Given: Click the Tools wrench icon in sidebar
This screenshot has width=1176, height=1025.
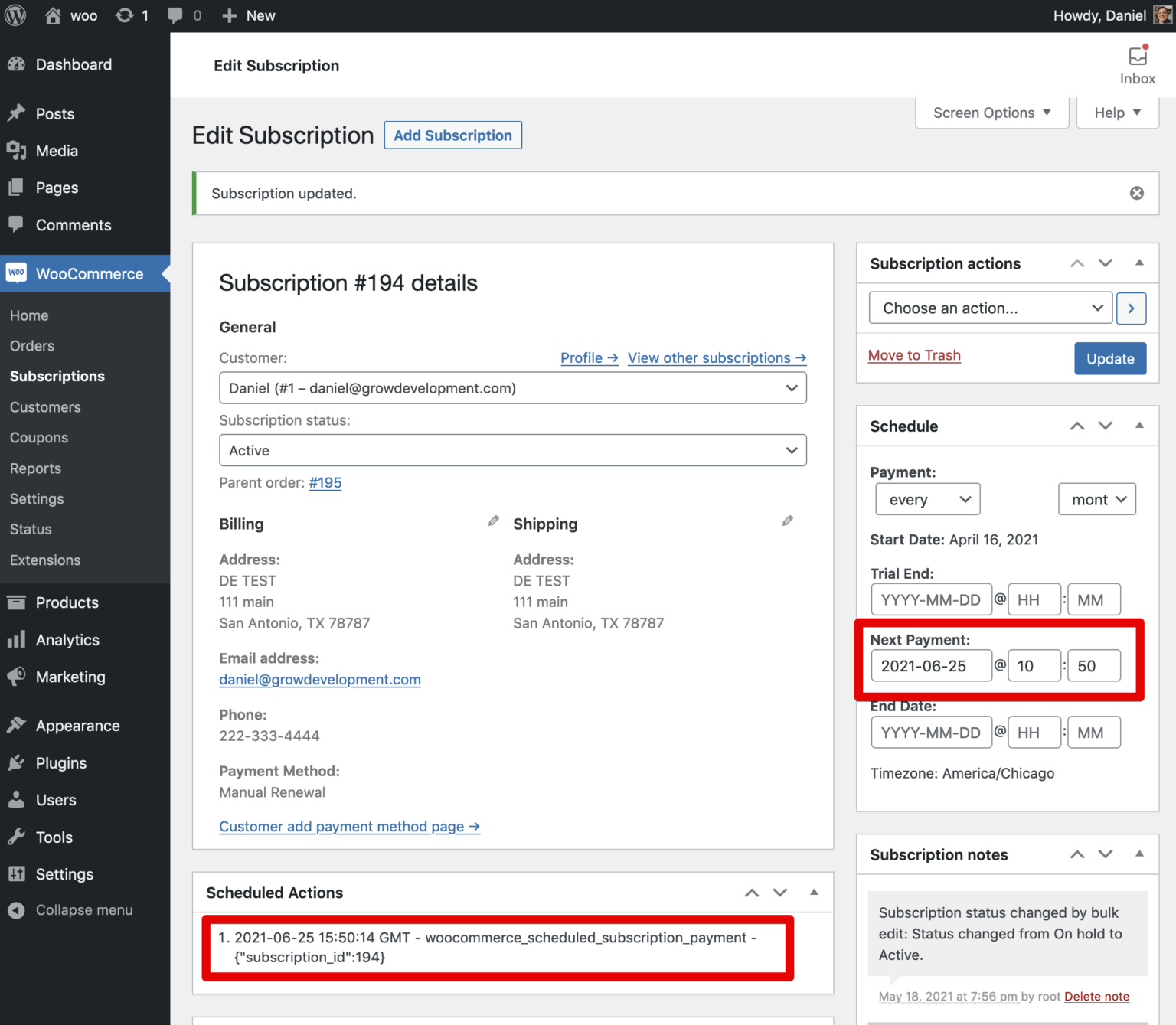Looking at the screenshot, I should coord(16,837).
